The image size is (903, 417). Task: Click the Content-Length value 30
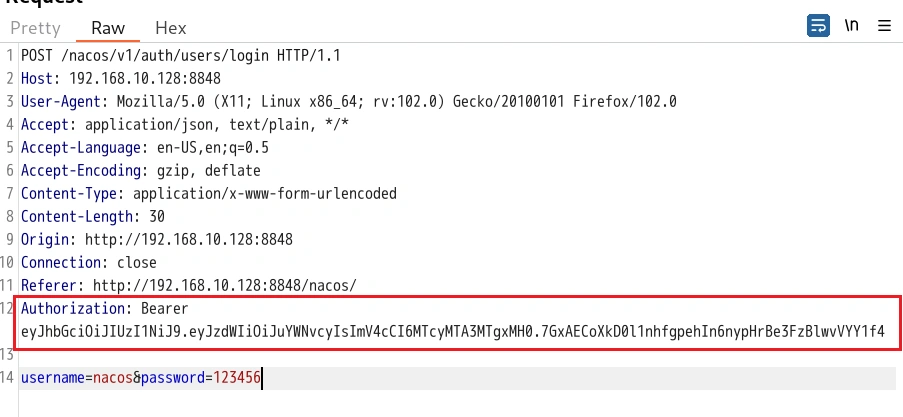coord(157,216)
